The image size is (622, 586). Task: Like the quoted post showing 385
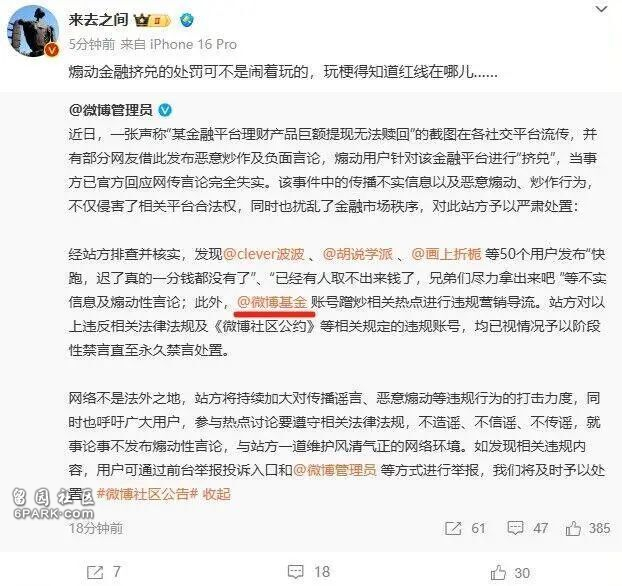pos(573,528)
